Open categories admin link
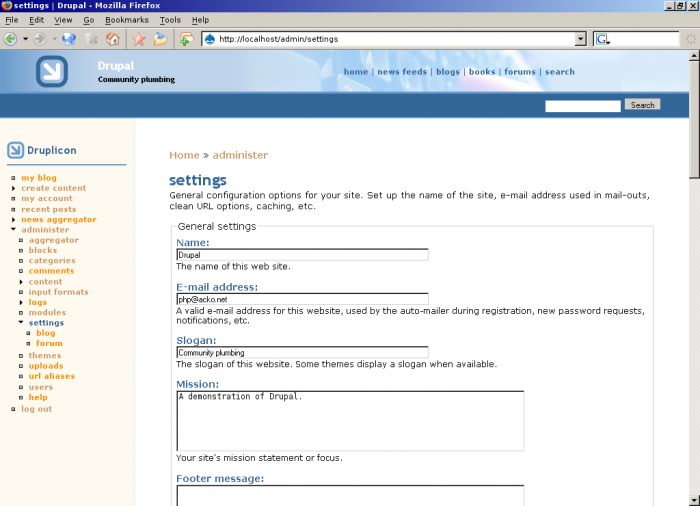This screenshot has height=506, width=700. click(x=52, y=261)
